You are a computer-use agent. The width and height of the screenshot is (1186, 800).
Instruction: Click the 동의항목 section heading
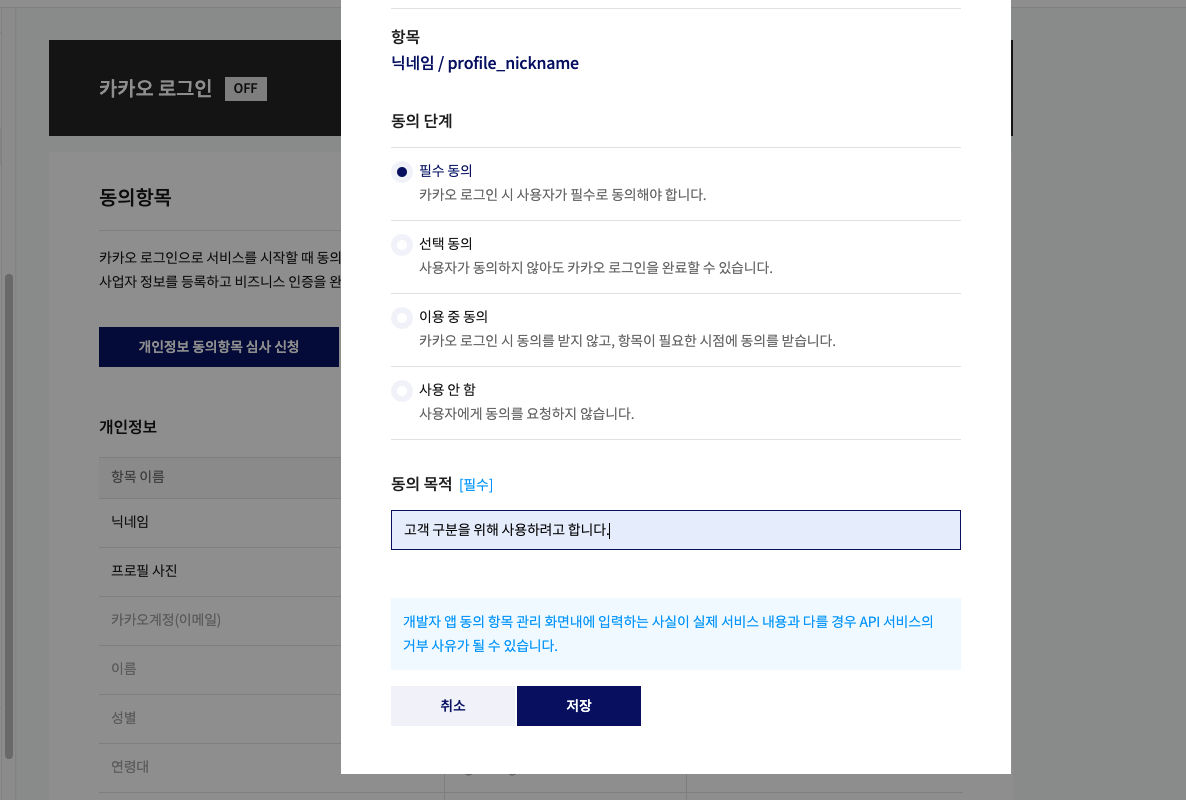[135, 197]
